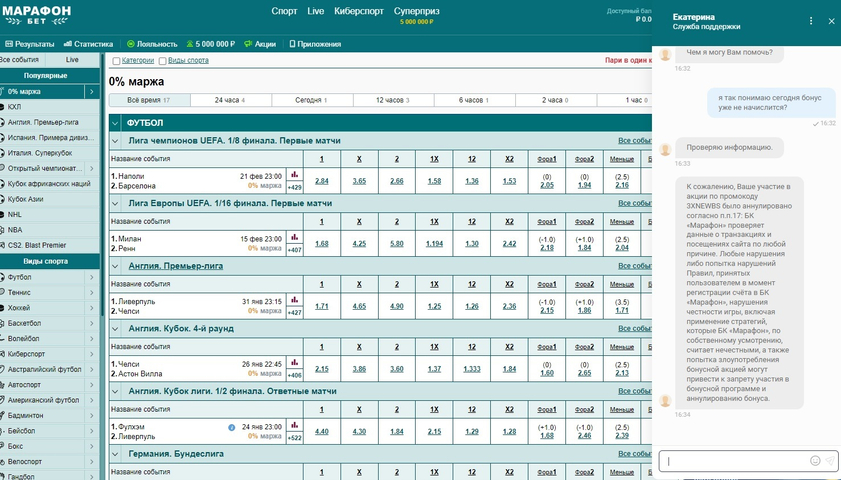Viewport: 841px width, 480px height.
Task: Click the send message arrow icon
Action: click(830, 461)
